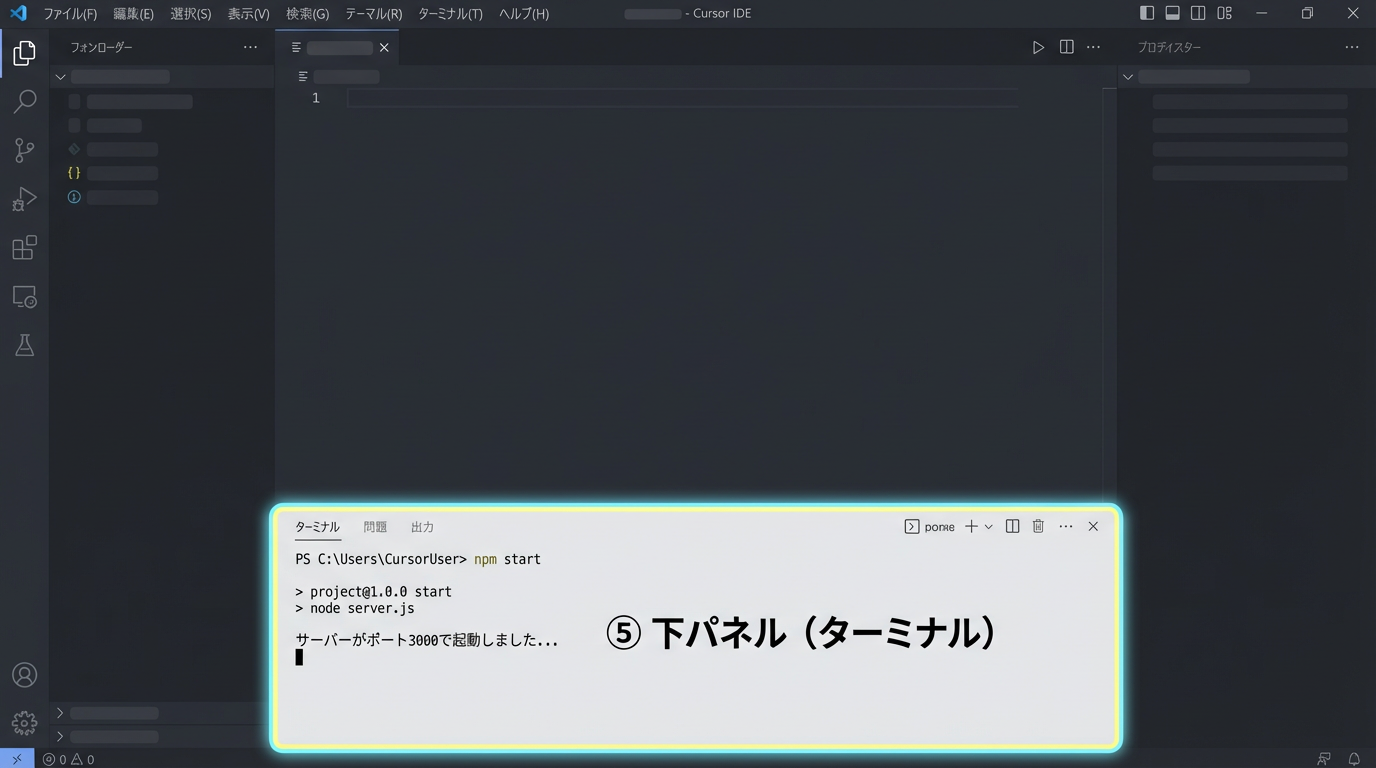Select the Explorer icon in activity bar
This screenshot has height=768, width=1376.
(x=24, y=53)
